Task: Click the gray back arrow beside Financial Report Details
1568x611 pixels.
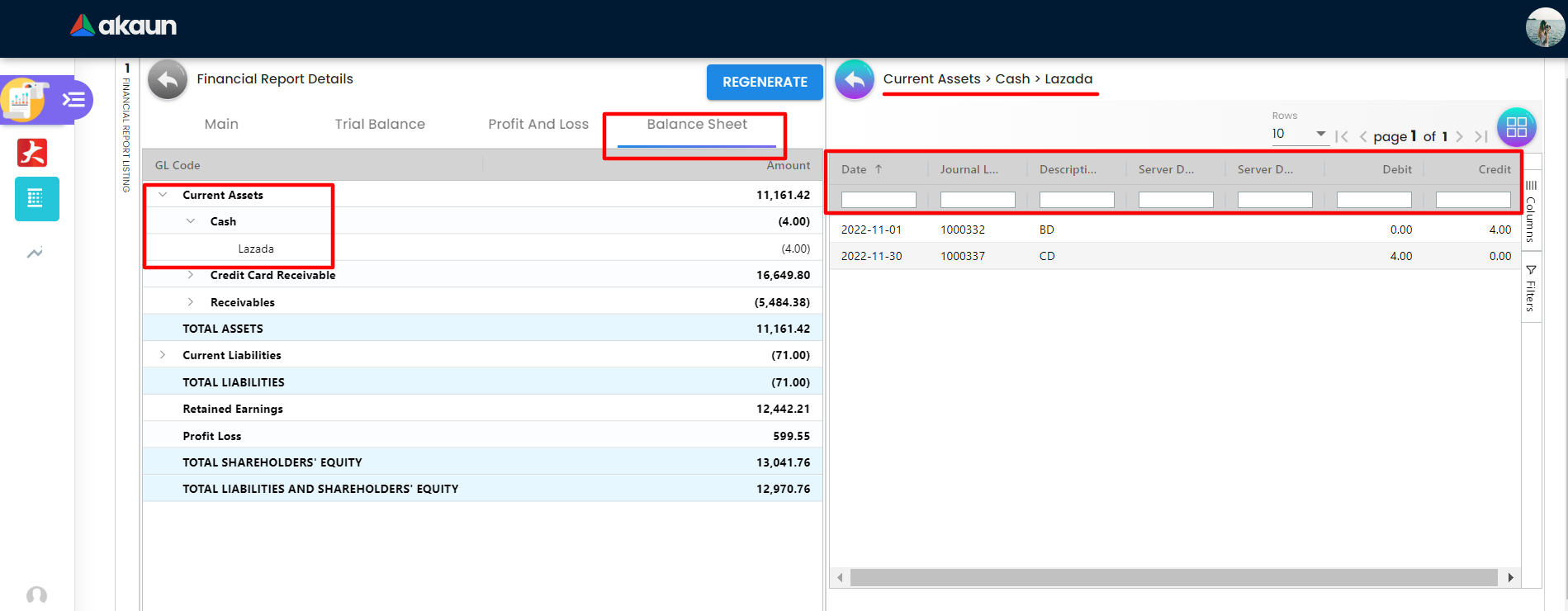Action: click(168, 80)
